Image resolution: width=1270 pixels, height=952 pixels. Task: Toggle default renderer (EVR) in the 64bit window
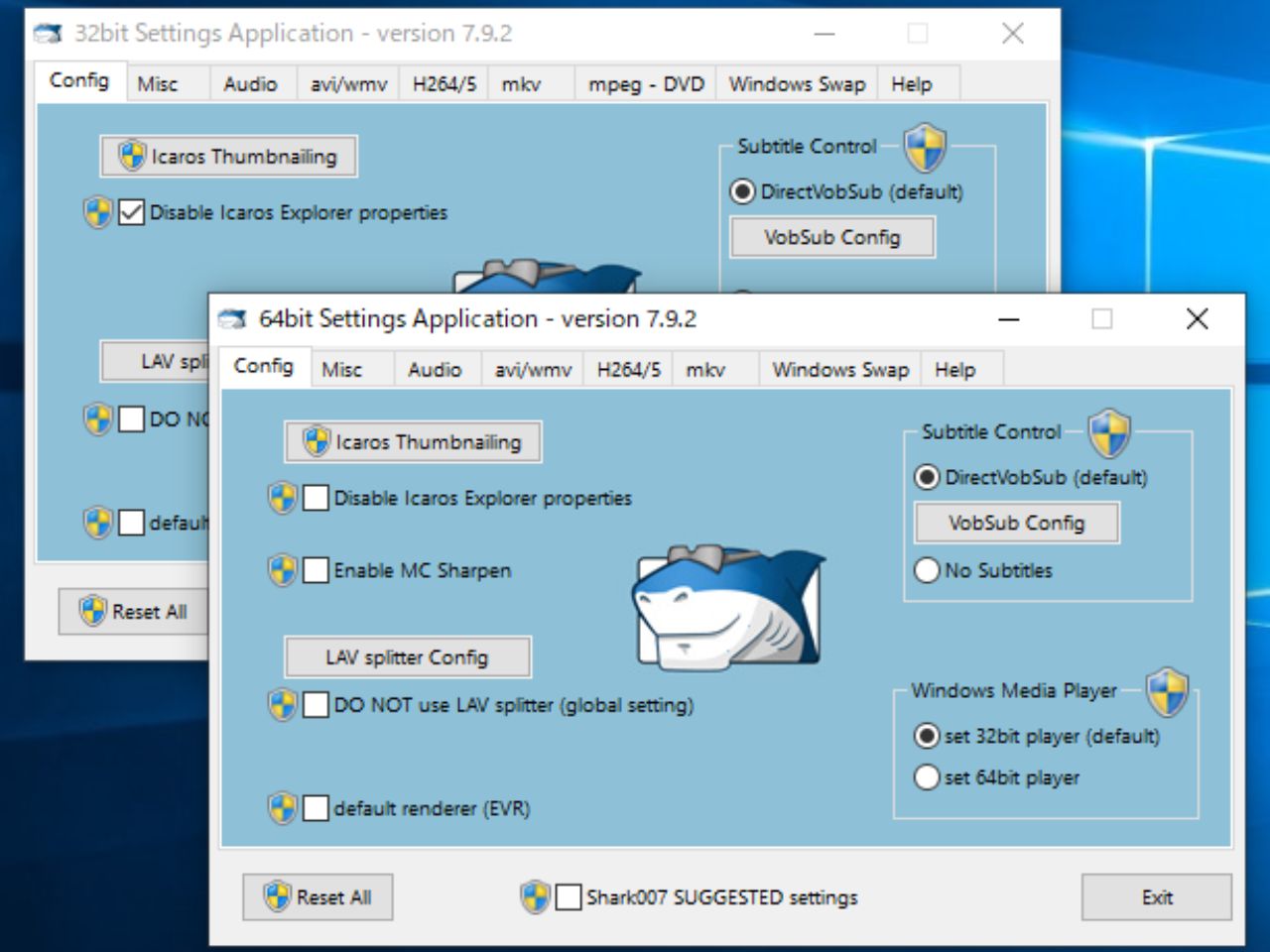click(316, 808)
